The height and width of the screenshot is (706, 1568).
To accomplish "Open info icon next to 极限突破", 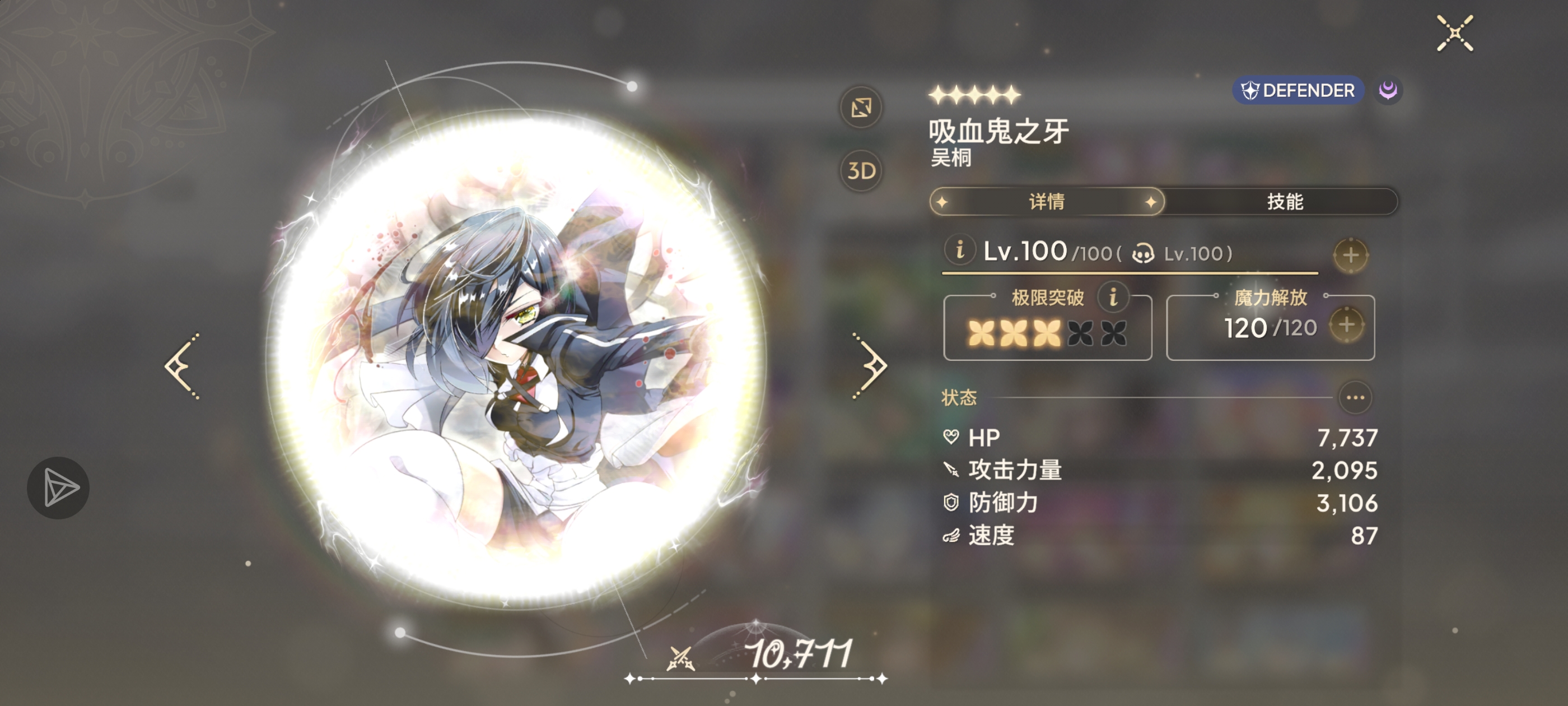I will tap(1113, 298).
